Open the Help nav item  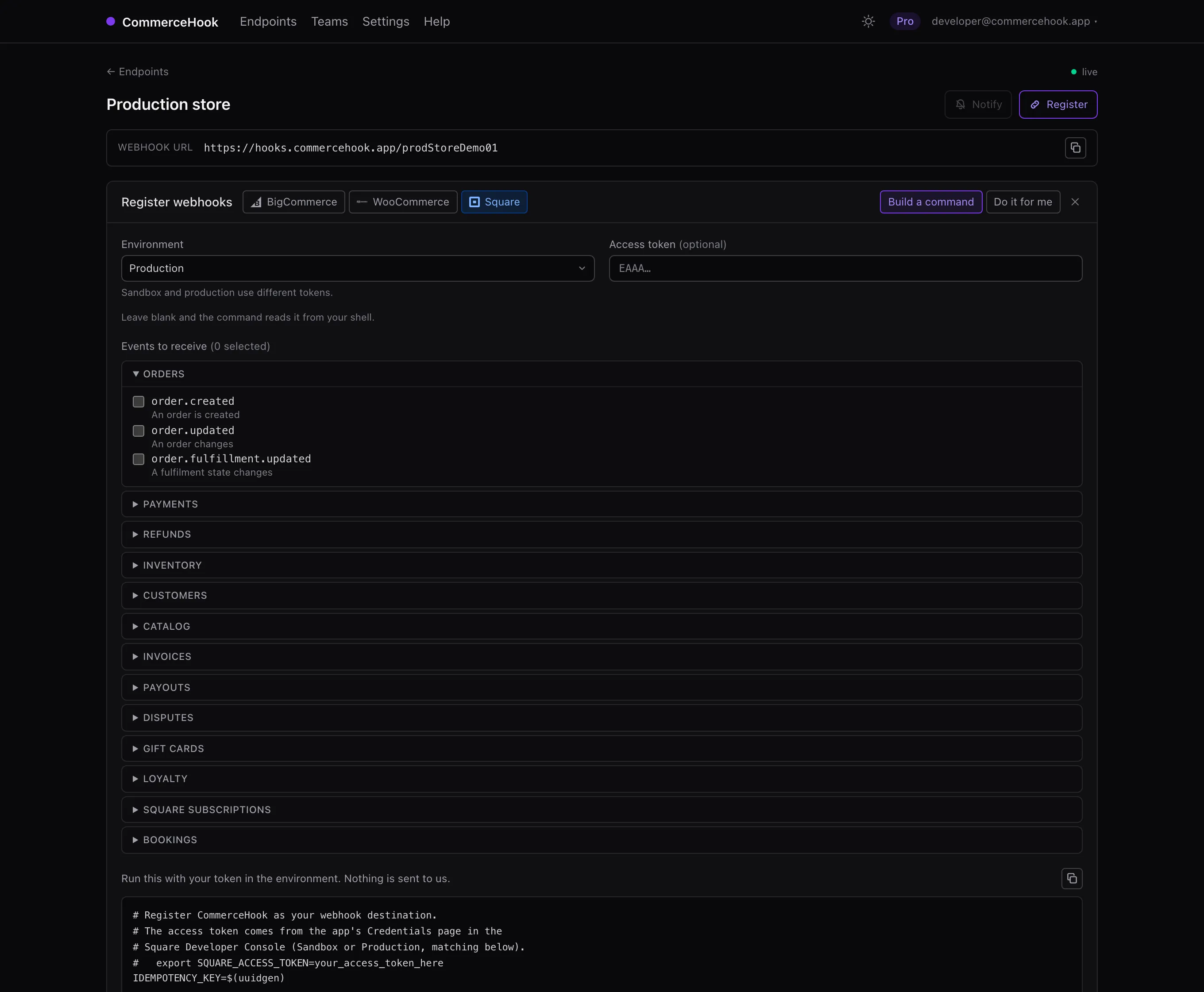click(x=437, y=21)
